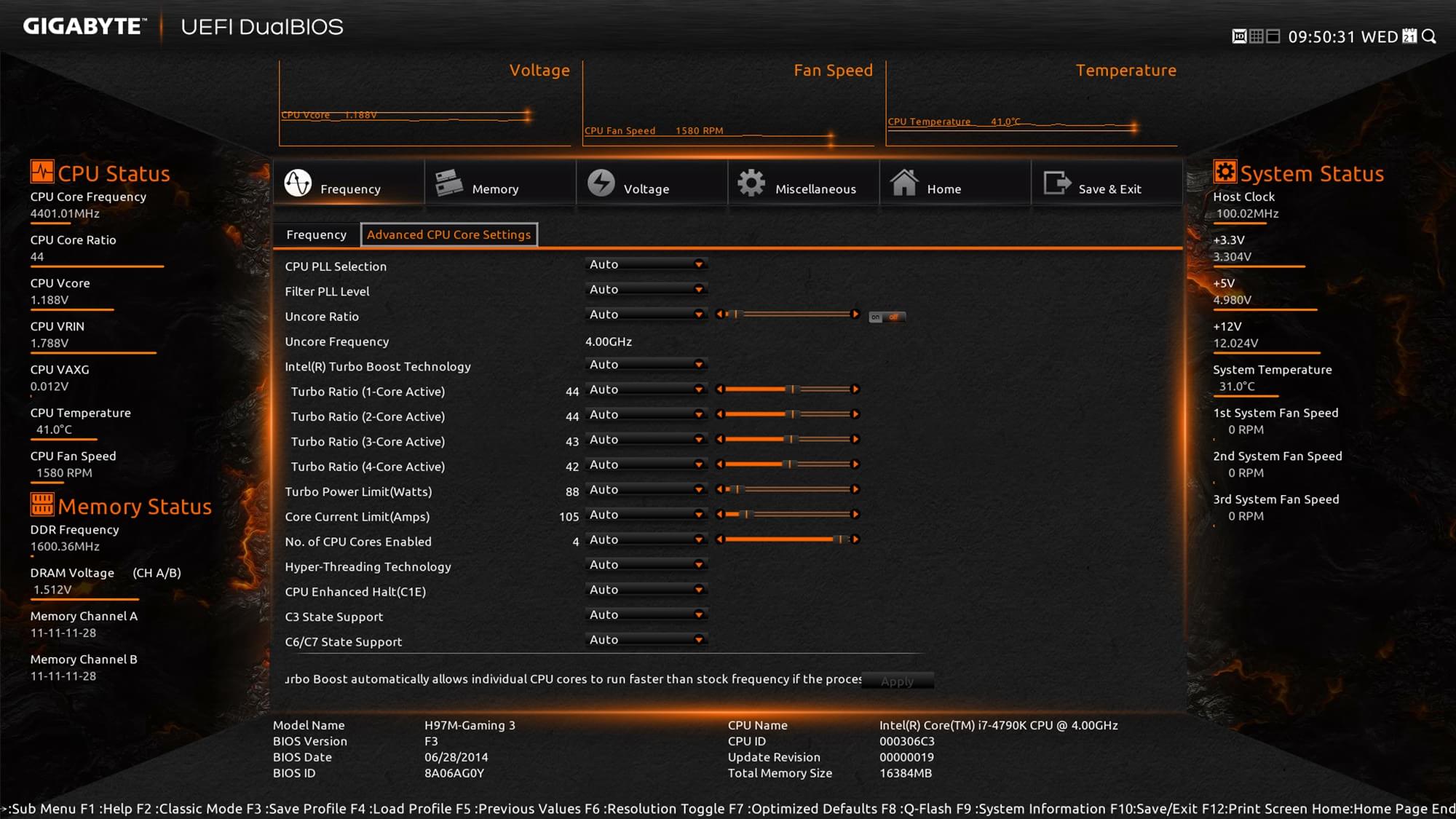This screenshot has width=1456, height=819.
Task: Click right arrow on Uncore Ratio slider
Action: coord(855,314)
